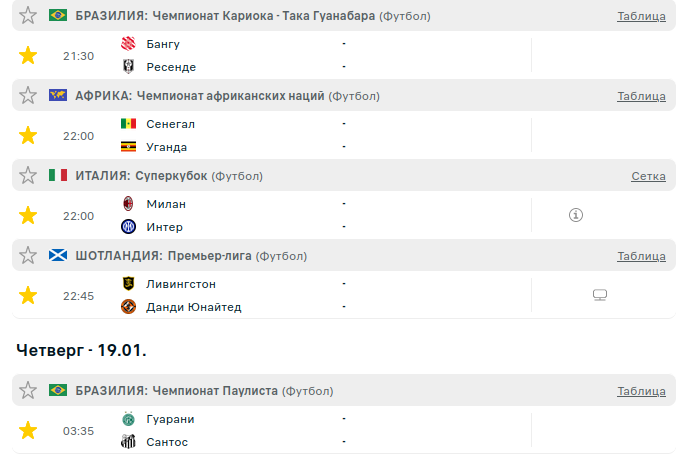Viewport: 688px width, 461px height.
Task: Unstar the Livingston vs Dundee United match
Action: tap(28, 295)
